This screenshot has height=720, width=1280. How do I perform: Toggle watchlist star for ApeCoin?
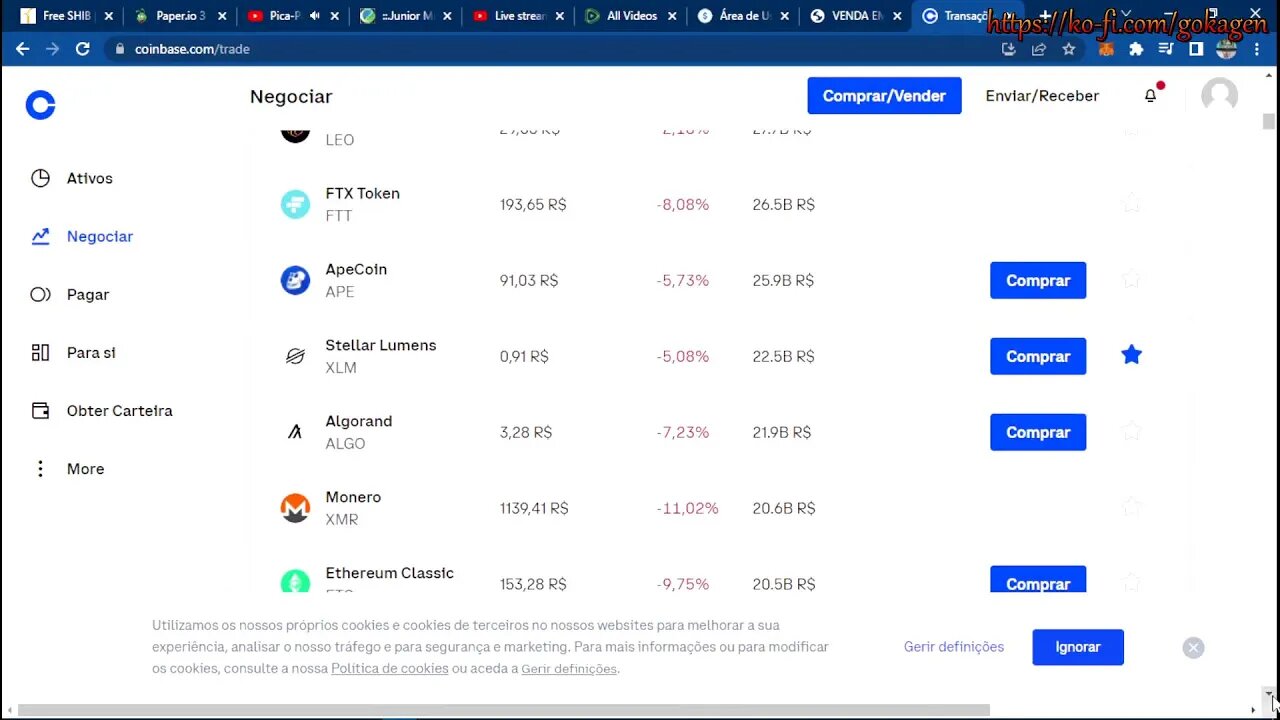tap(1131, 280)
